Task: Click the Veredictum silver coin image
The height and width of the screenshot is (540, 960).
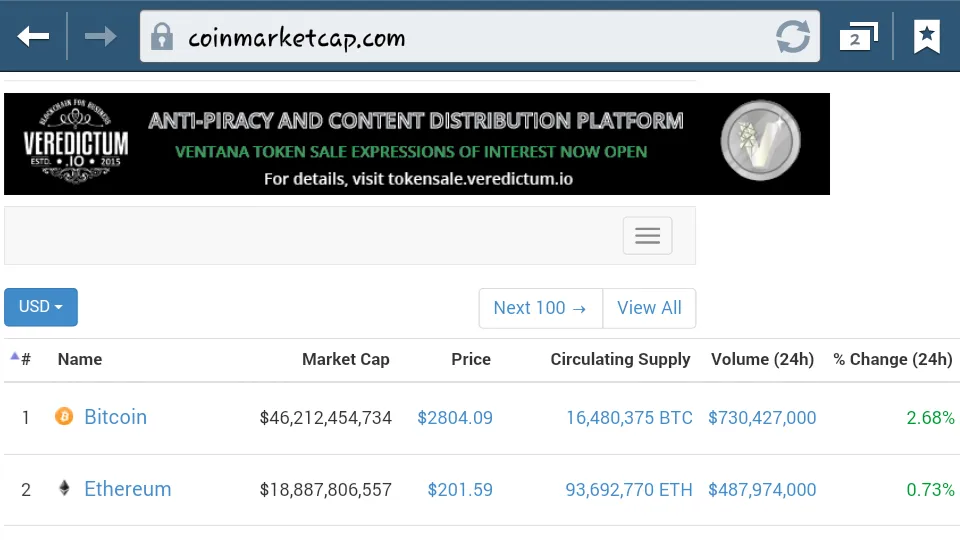Action: coord(760,141)
